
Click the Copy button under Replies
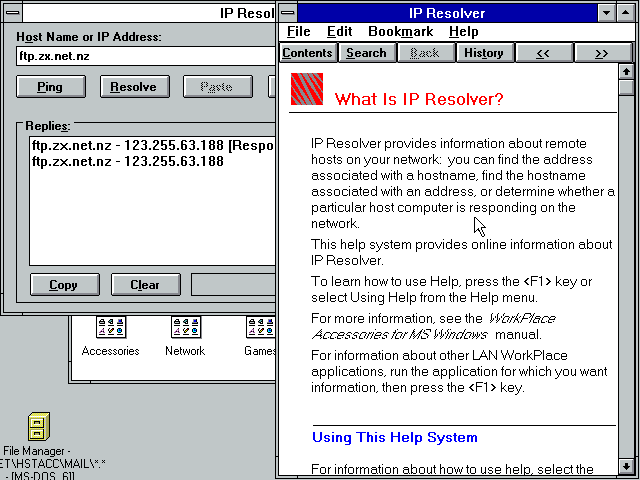point(64,284)
